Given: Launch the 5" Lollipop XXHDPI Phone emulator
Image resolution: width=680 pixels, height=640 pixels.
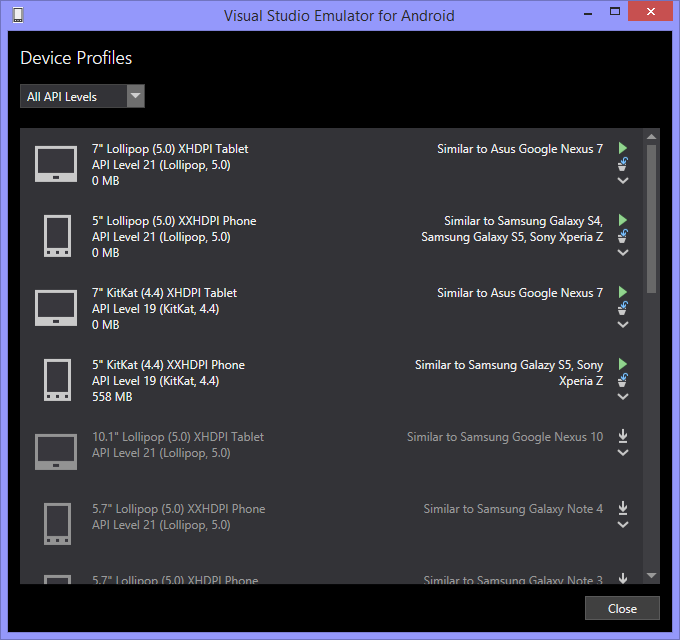Looking at the screenshot, I should coord(623,219).
